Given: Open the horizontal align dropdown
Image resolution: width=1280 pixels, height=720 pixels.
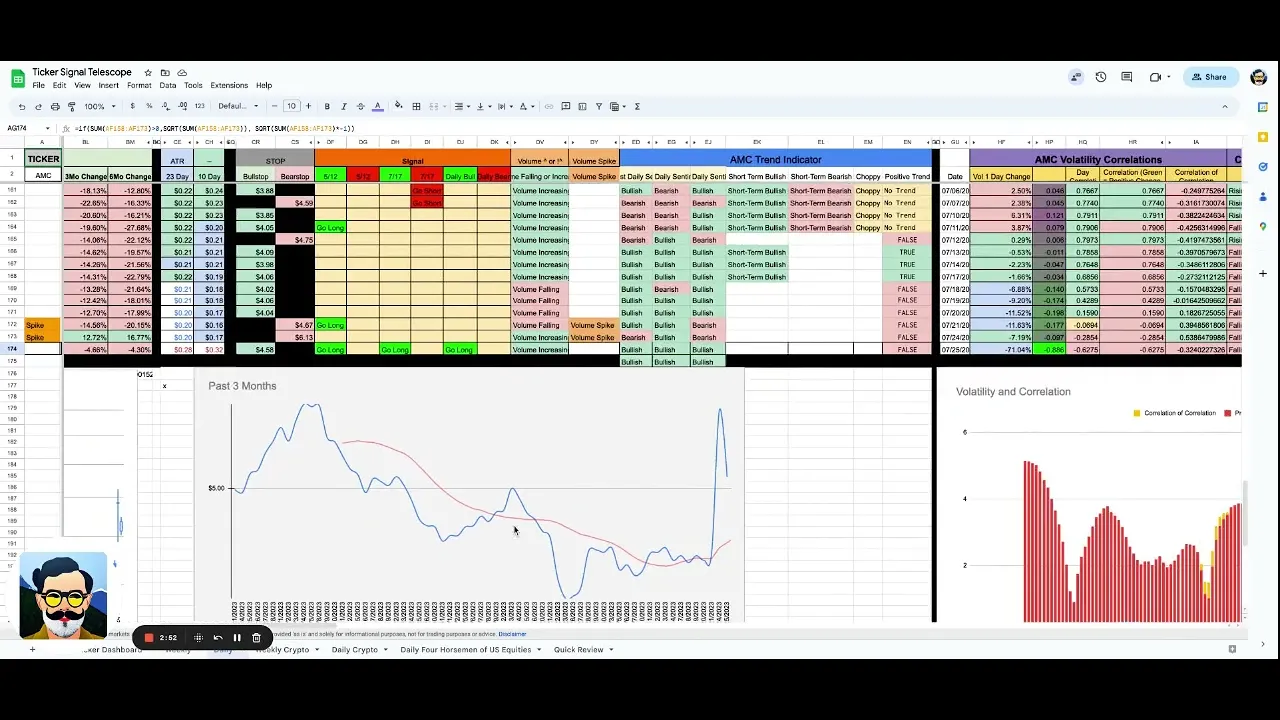Looking at the screenshot, I should (461, 106).
